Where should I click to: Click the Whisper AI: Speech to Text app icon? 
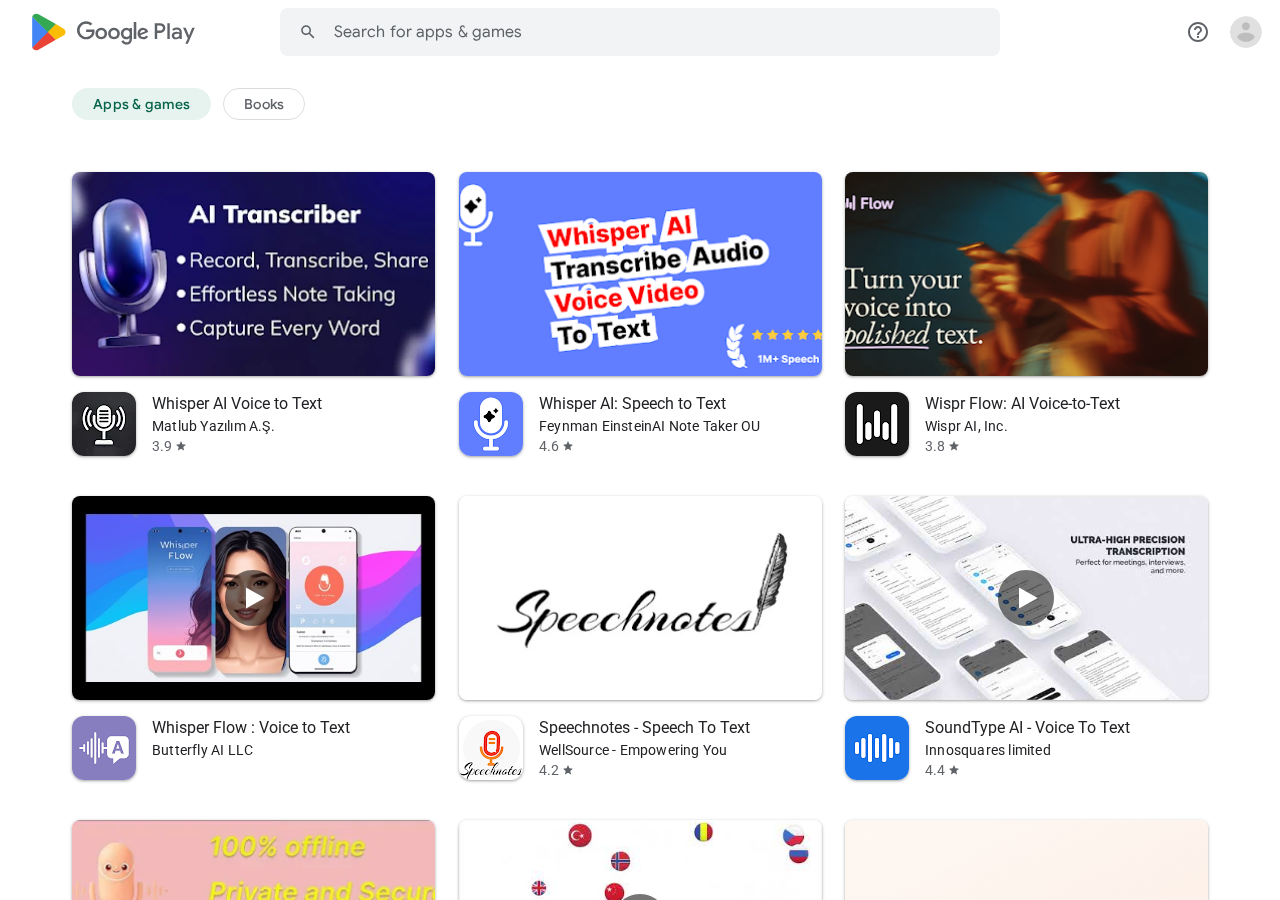pyautogui.click(x=491, y=424)
